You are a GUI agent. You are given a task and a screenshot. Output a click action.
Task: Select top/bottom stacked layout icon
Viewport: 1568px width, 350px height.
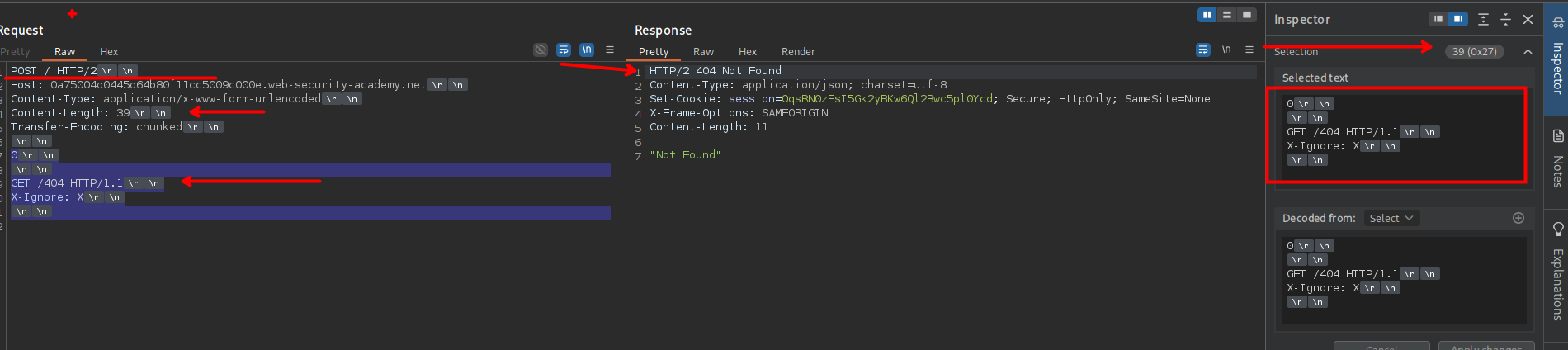point(1227,15)
